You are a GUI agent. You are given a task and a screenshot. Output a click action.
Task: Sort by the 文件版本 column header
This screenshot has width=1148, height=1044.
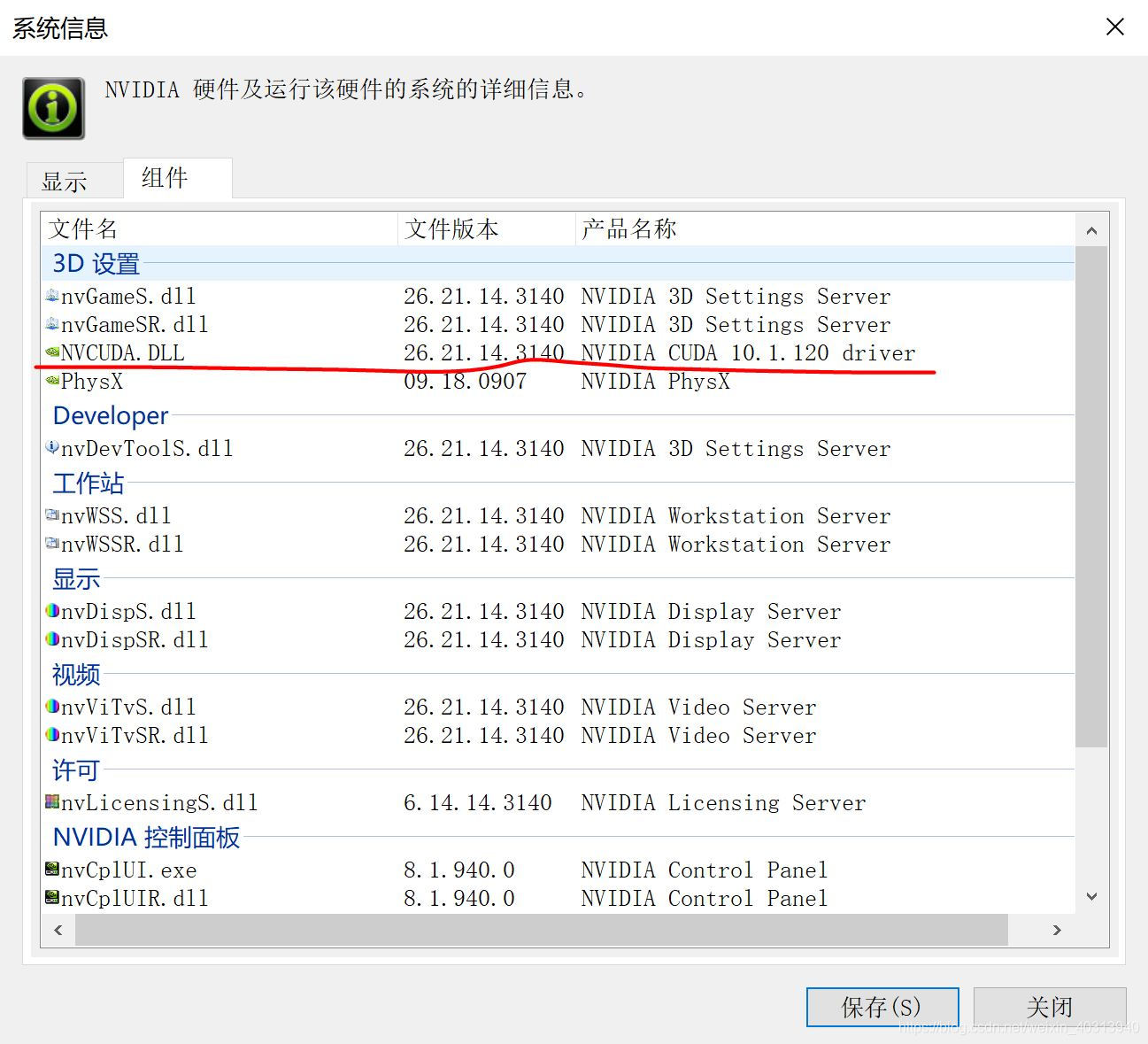487,228
